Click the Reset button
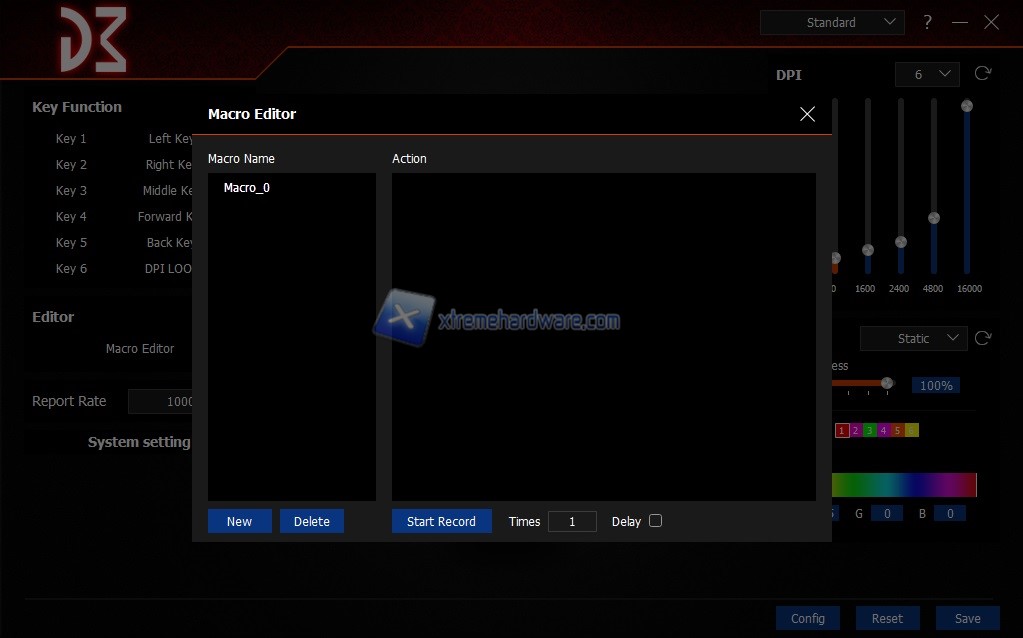The image size is (1023, 638). [x=887, y=618]
